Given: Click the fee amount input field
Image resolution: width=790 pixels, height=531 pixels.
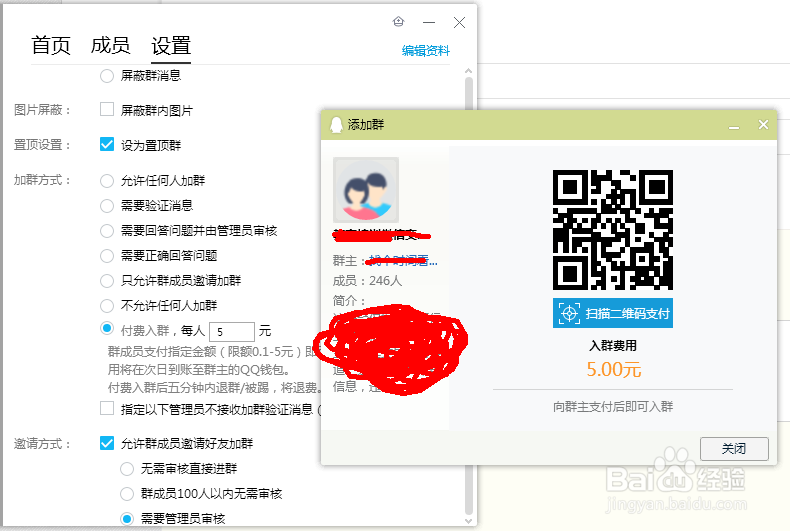Looking at the screenshot, I should (232, 331).
